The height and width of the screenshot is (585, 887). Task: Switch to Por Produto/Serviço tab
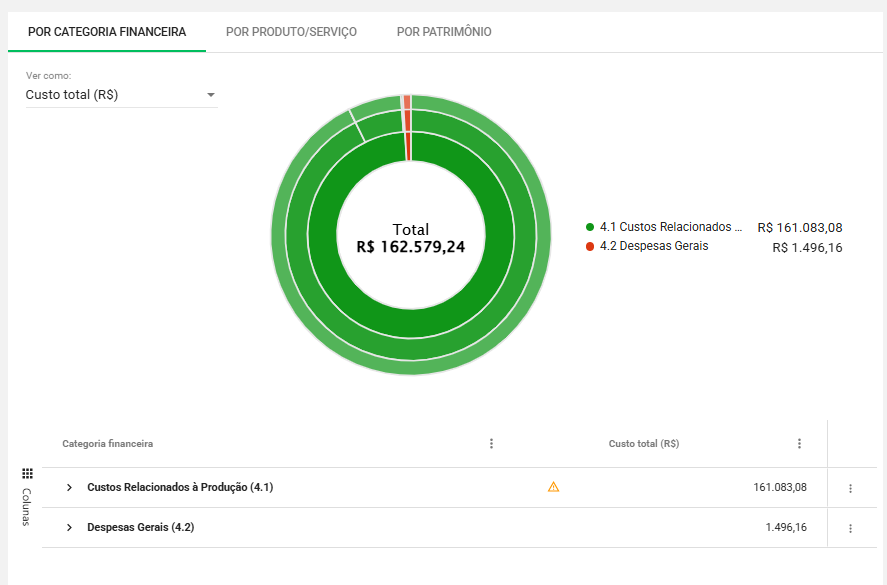(291, 32)
